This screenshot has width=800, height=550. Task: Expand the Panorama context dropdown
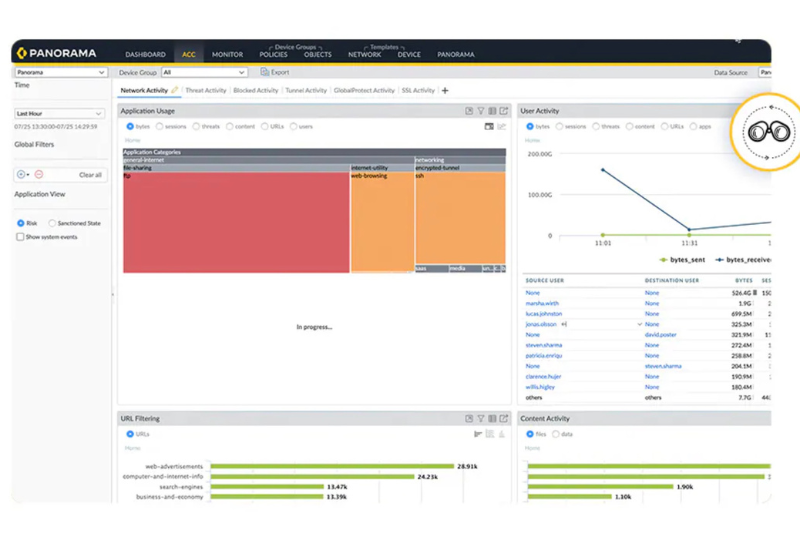(60, 72)
